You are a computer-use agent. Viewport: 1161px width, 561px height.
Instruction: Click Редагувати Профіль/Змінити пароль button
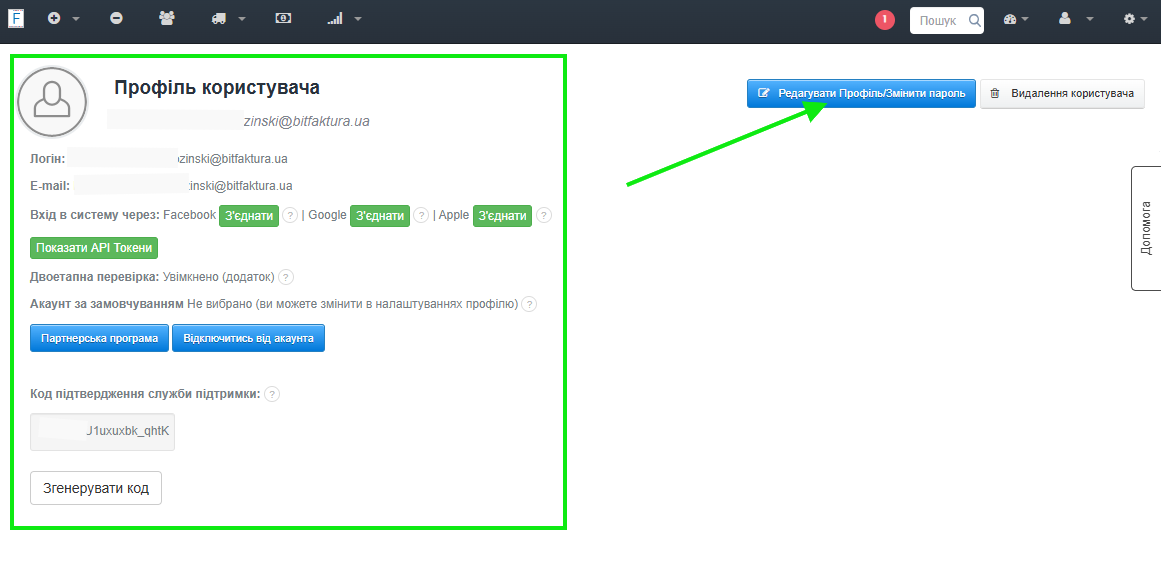pyautogui.click(x=861, y=94)
